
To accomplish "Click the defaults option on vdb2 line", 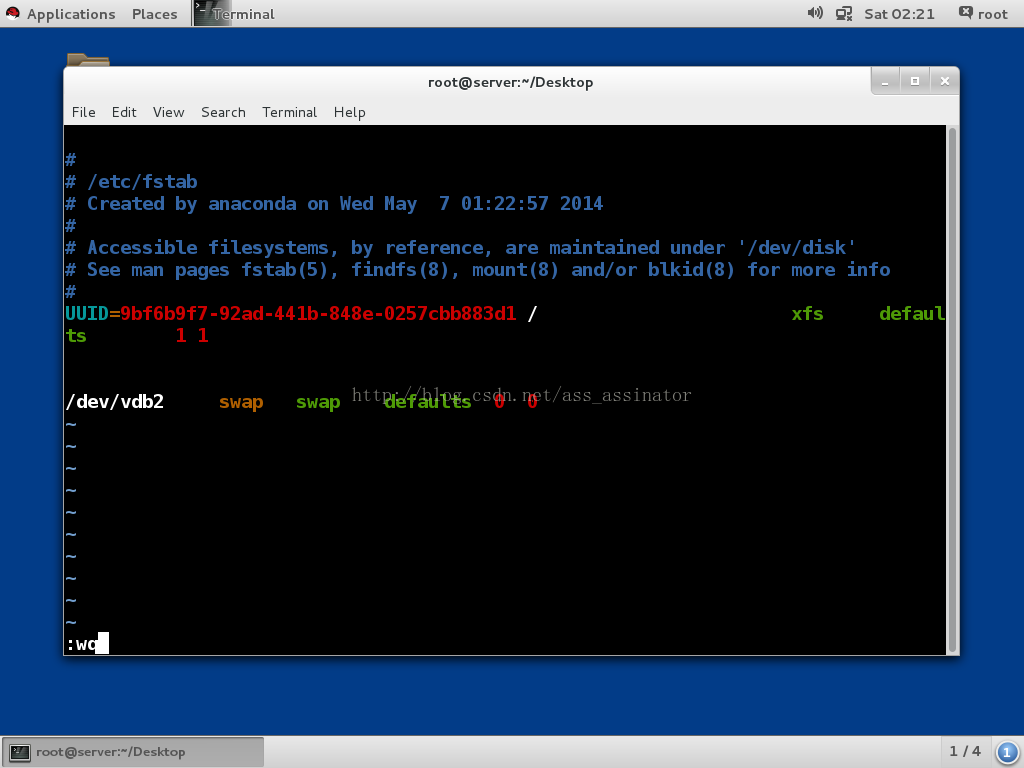I will 428,401.
